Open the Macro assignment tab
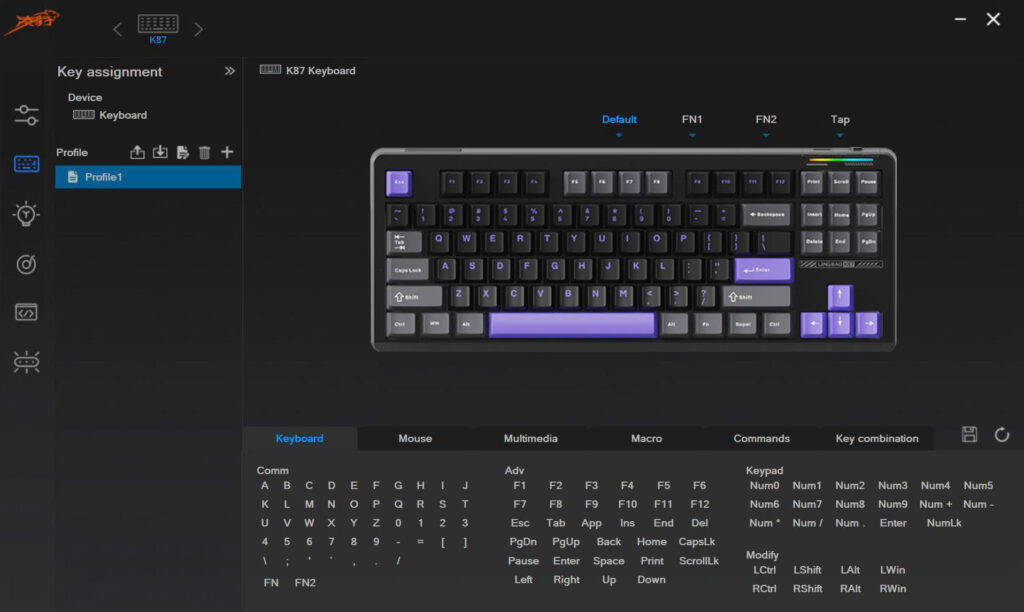This screenshot has height=612, width=1024. click(x=647, y=438)
